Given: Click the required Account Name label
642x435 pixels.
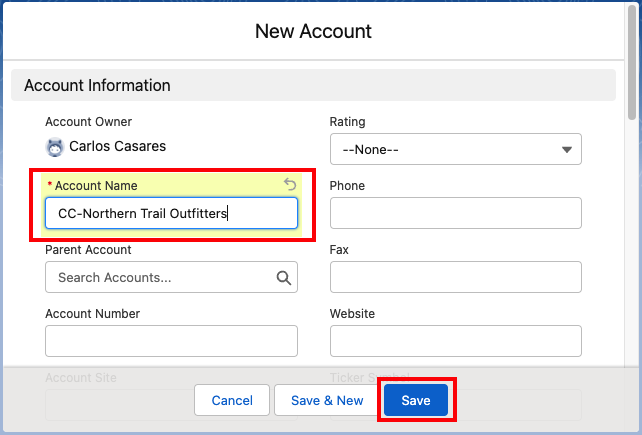Looking at the screenshot, I should pyautogui.click(x=95, y=186).
